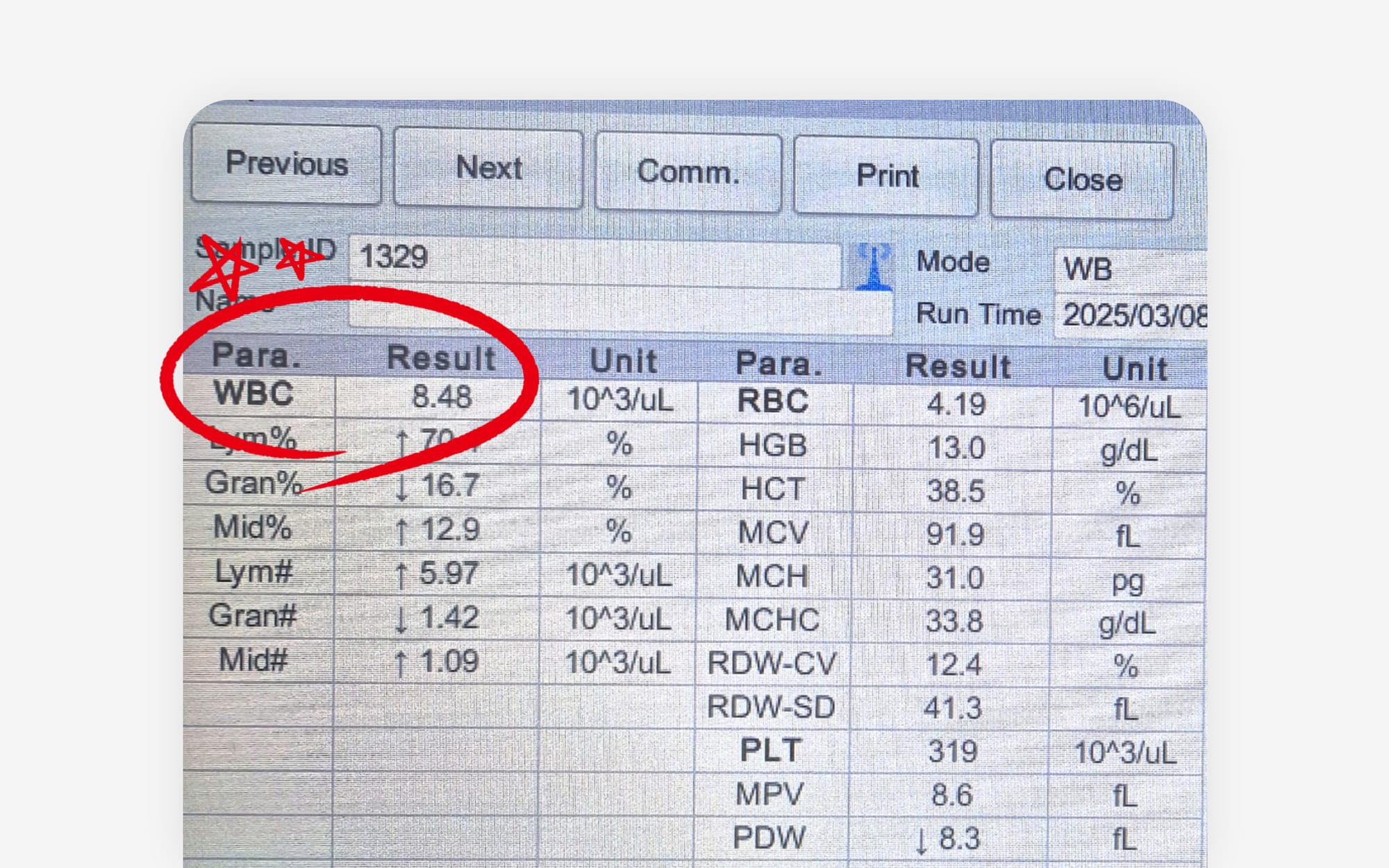1389x868 pixels.
Task: Click the RDW-CV value 12.4
Action: (x=954, y=665)
